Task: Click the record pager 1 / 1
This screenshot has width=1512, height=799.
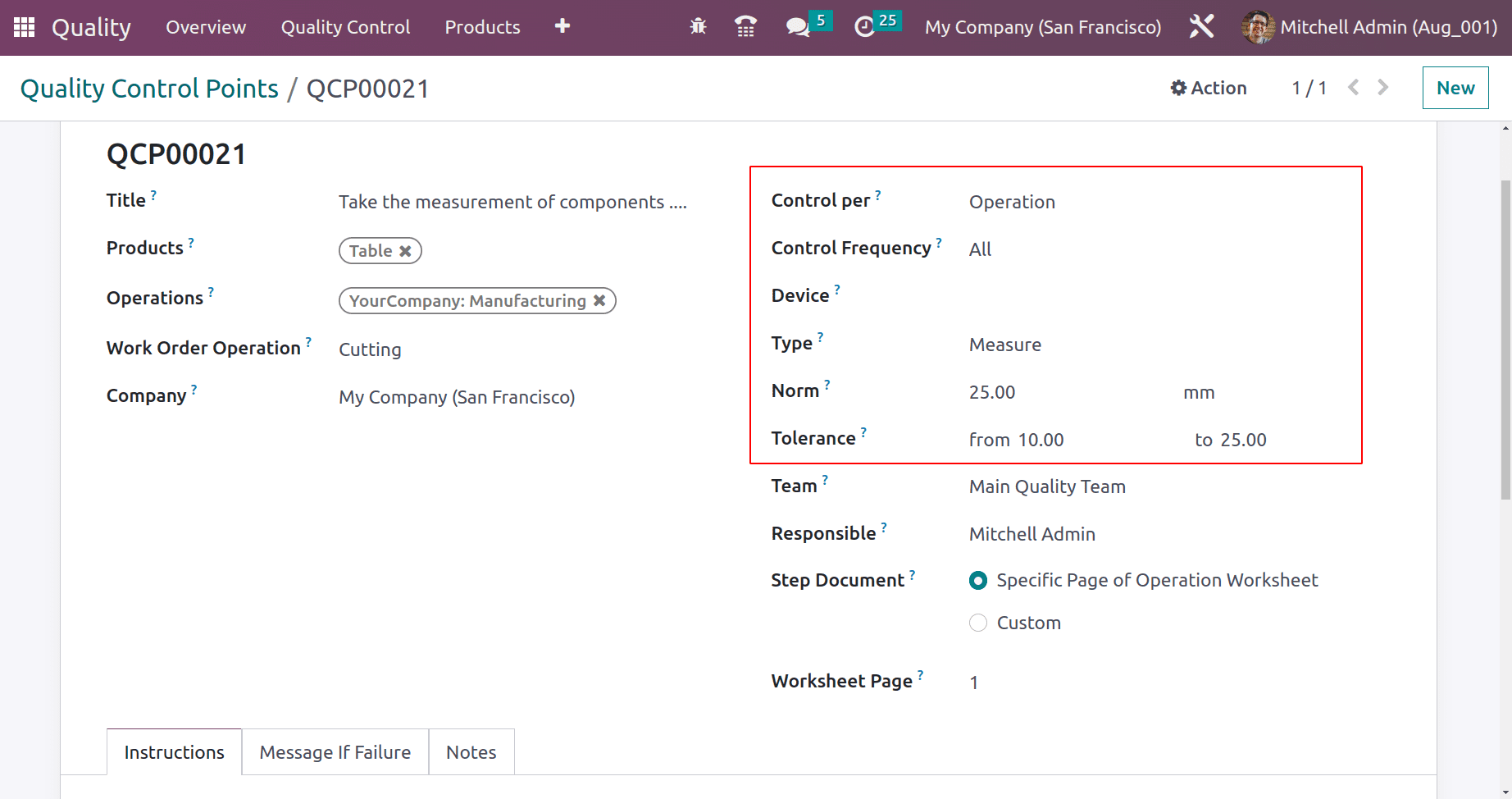Action: pyautogui.click(x=1309, y=88)
